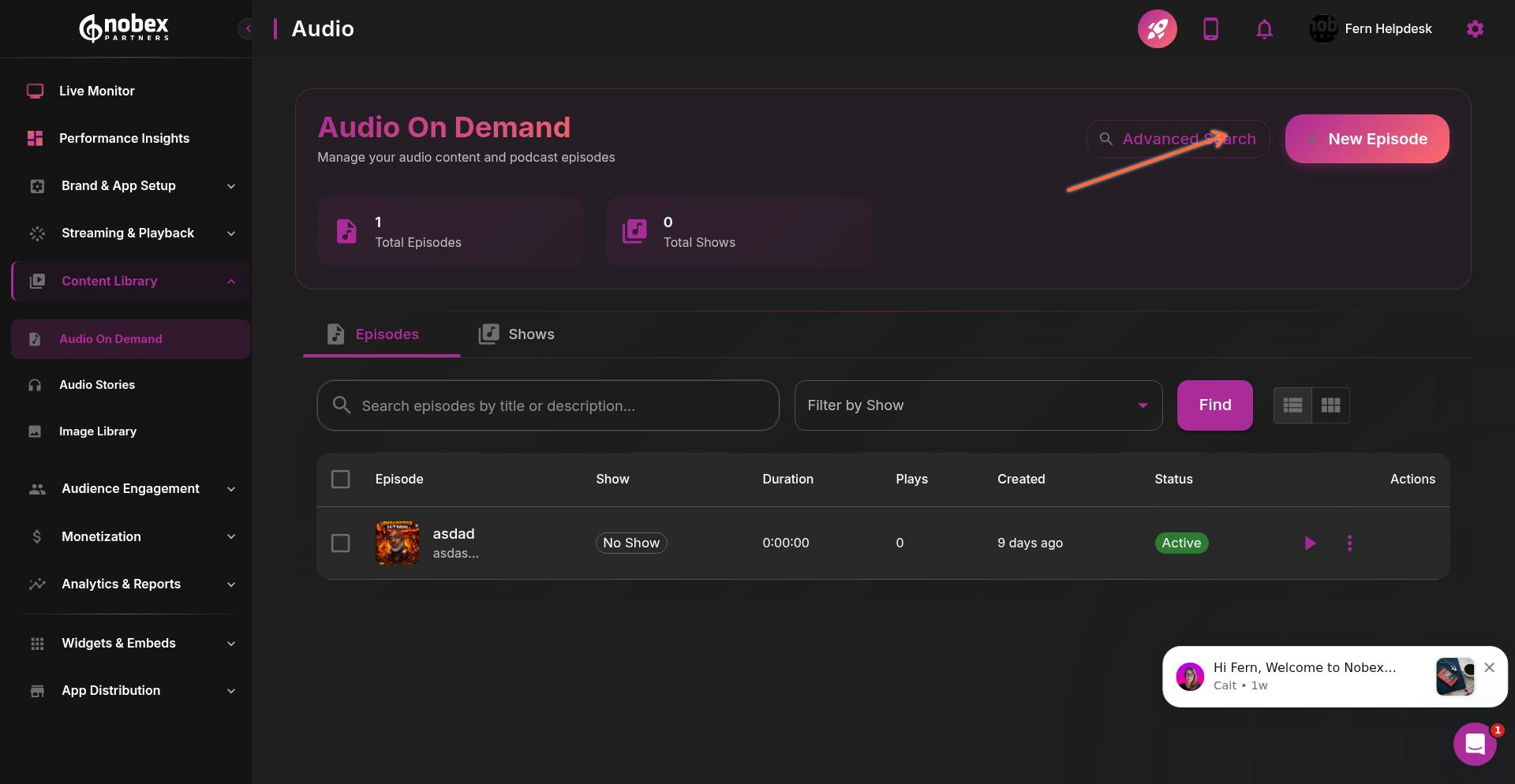
Task: Play the asdad episode
Action: (x=1310, y=543)
